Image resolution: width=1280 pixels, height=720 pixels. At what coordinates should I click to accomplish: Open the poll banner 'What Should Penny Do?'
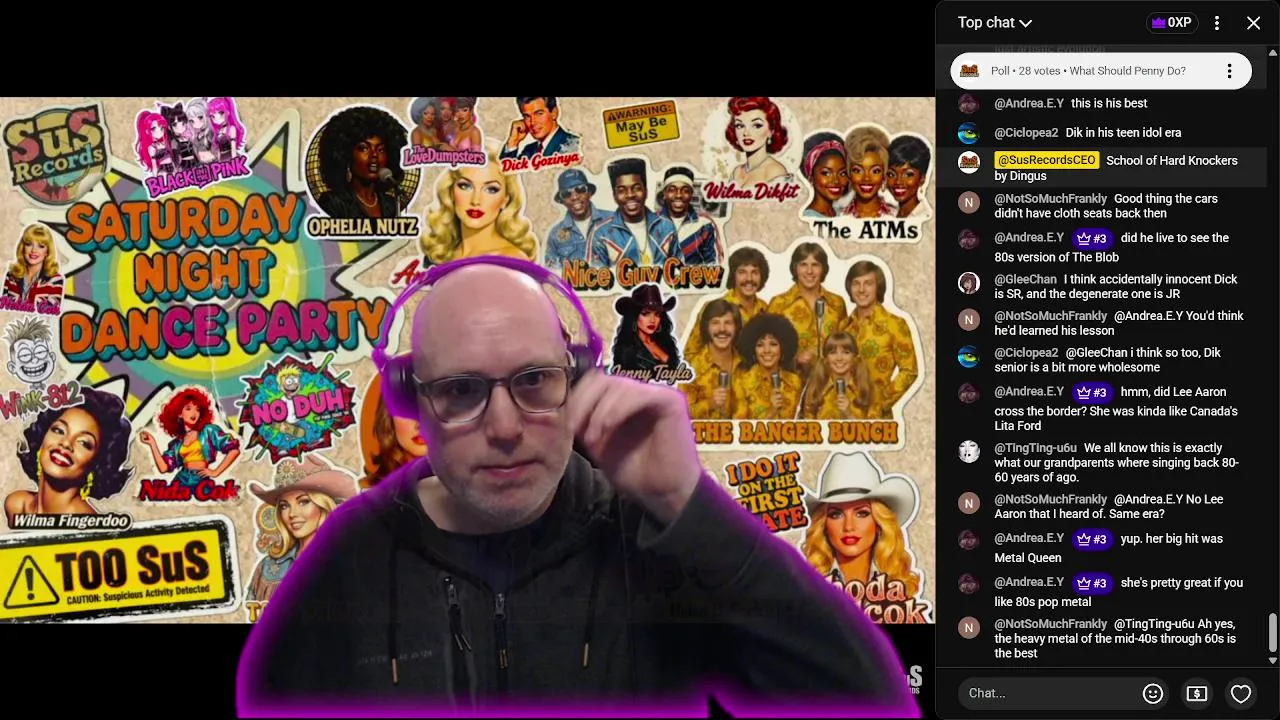tap(1100, 71)
